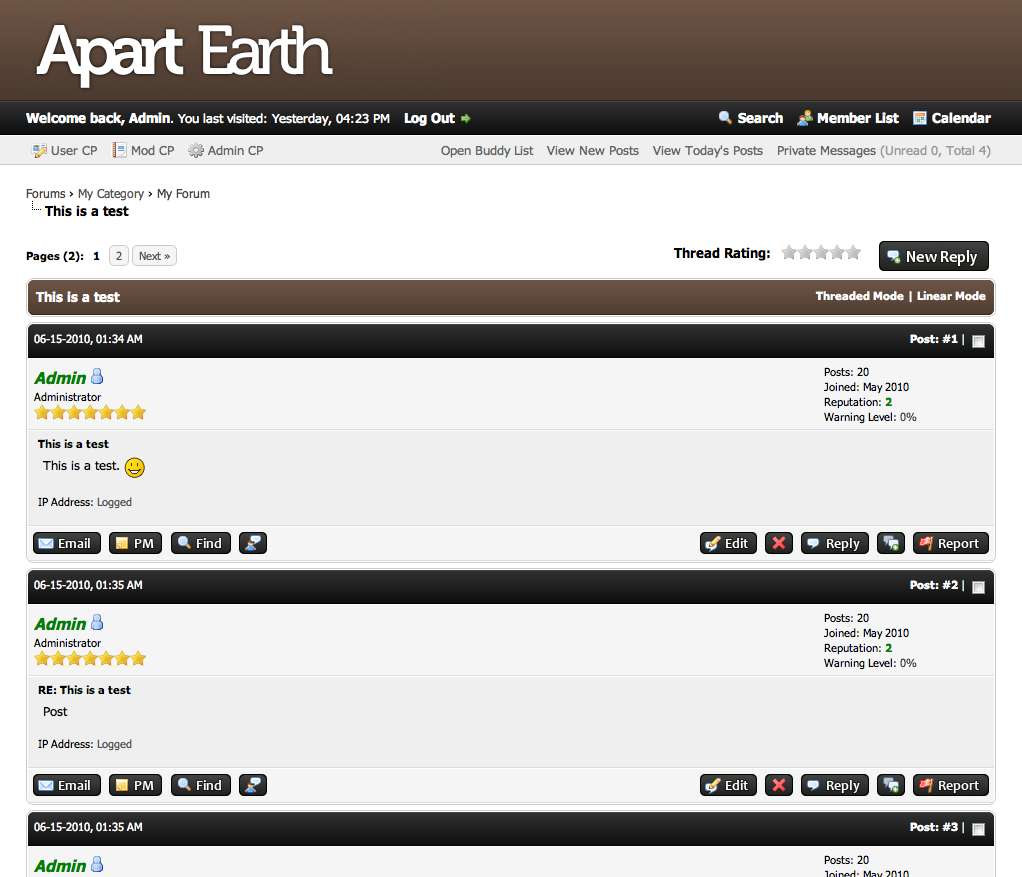Rate the thread five stars
Screen dimensions: 1022x877
853,253
